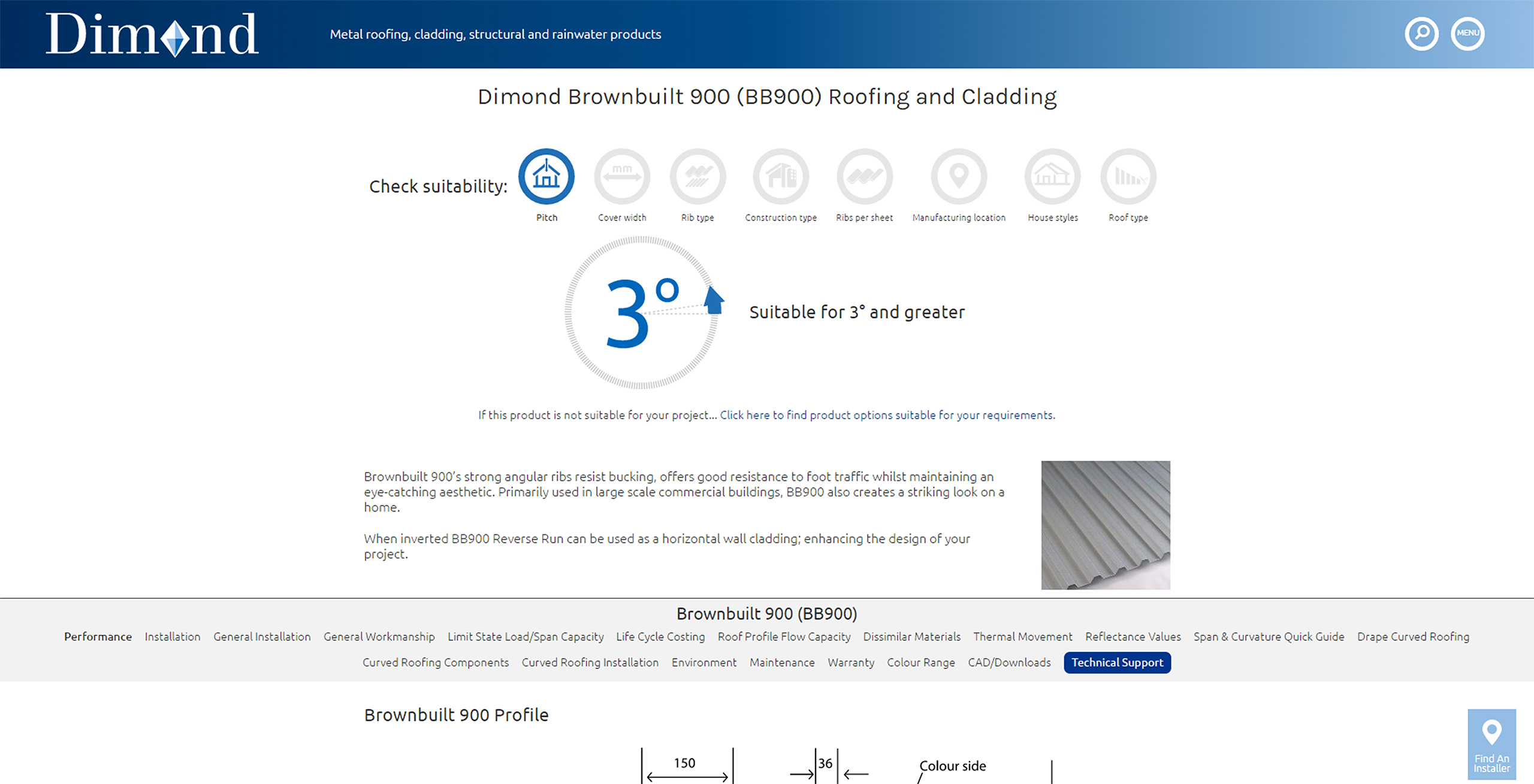
Task: Click the 'Check suitability:' label
Action: [x=438, y=186]
